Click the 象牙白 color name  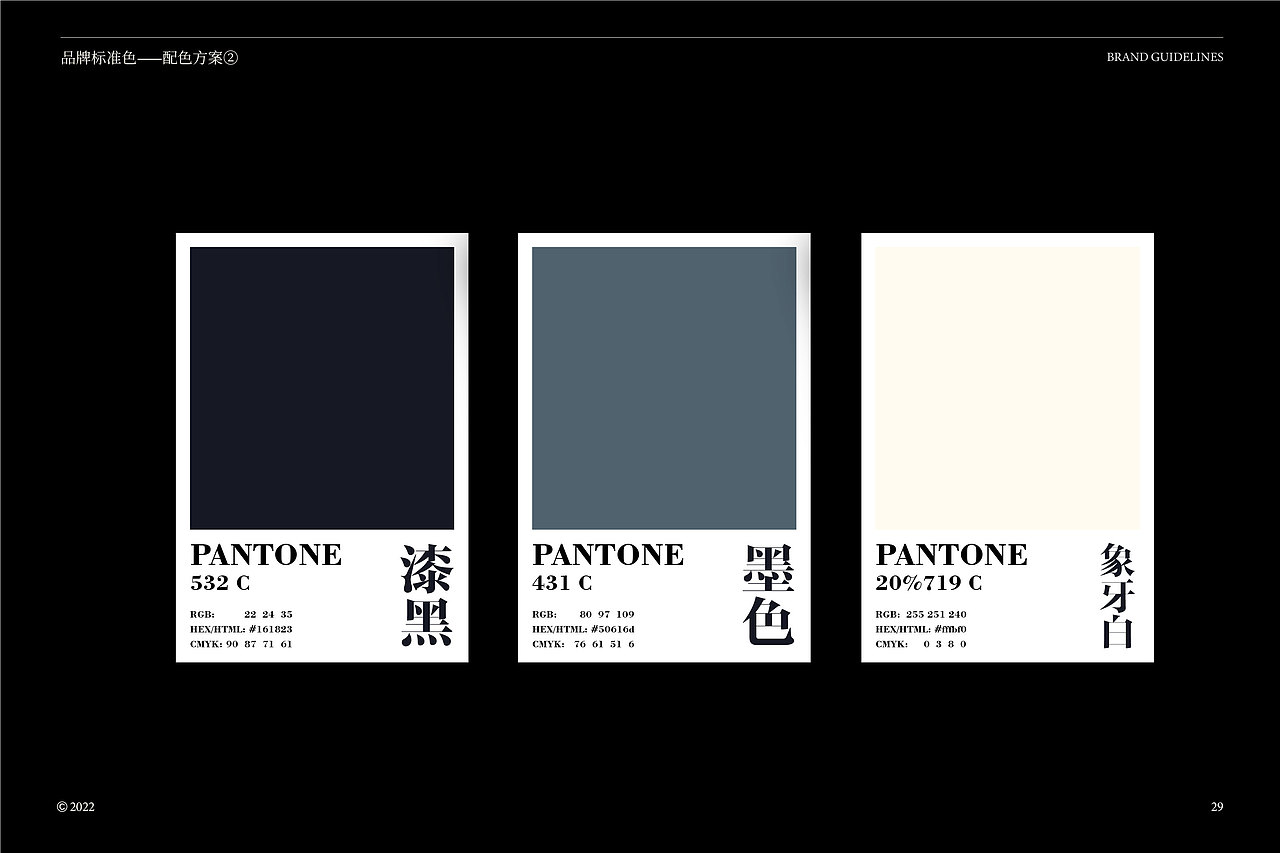[x=1118, y=595]
